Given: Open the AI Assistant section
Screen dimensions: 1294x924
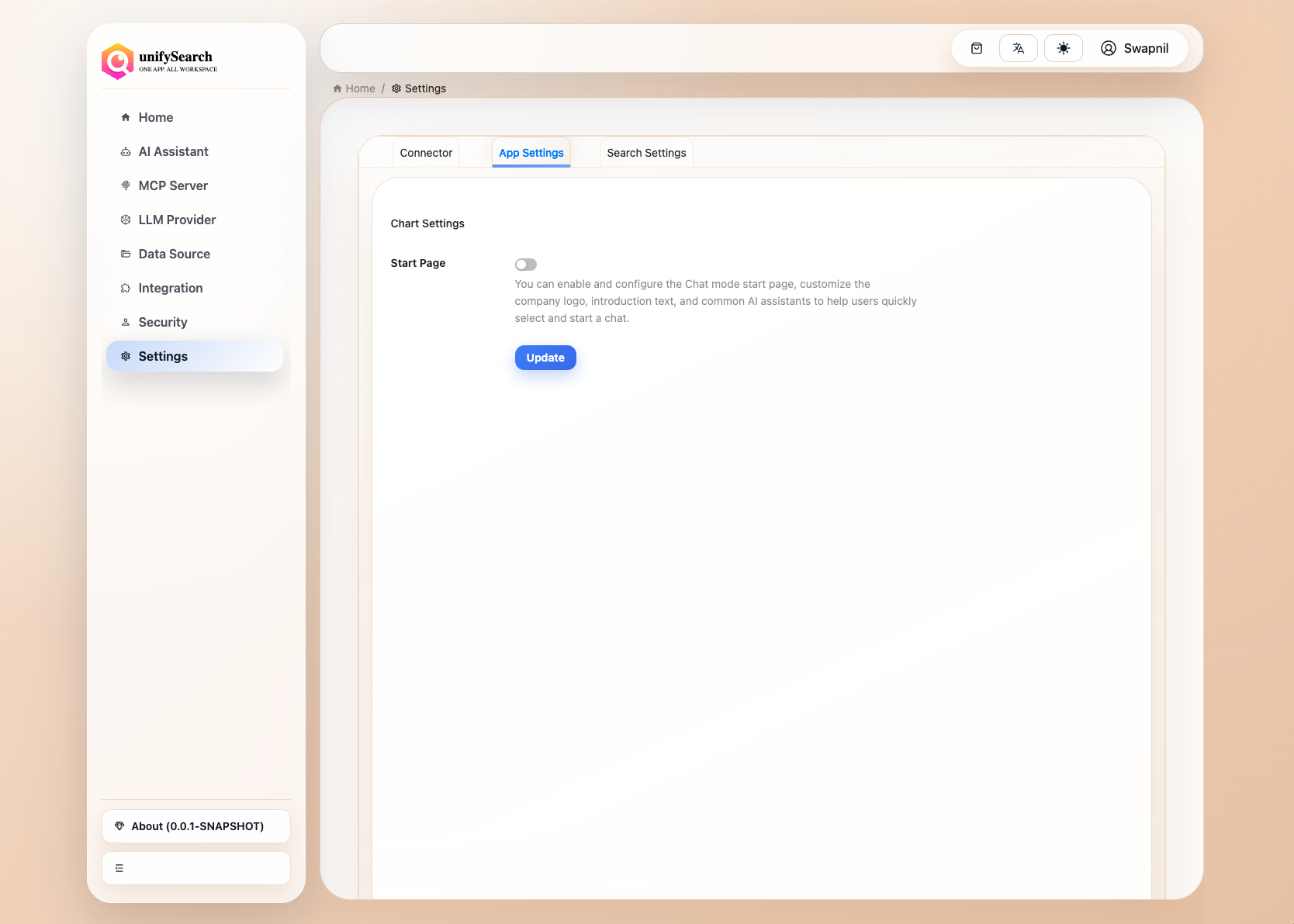Looking at the screenshot, I should 173,151.
